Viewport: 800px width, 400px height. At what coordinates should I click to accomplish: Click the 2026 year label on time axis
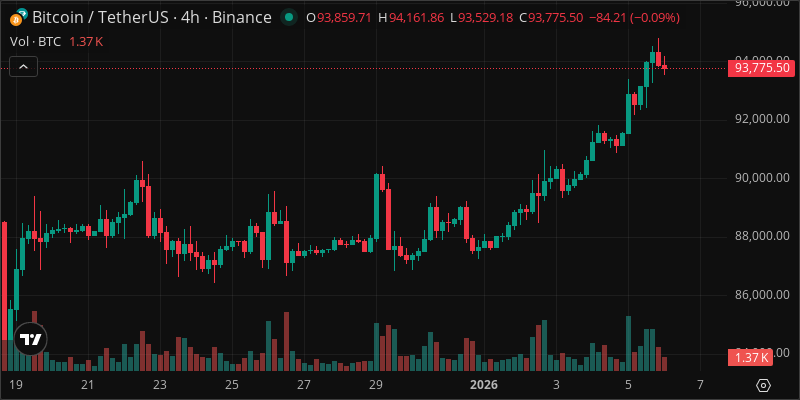tap(484, 385)
